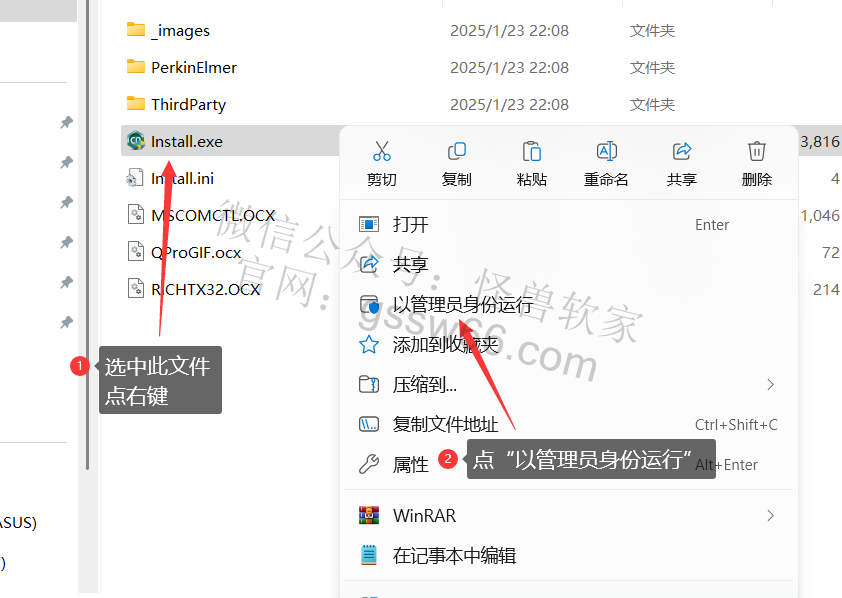Expand the WinRAR submenu chevron
The height and width of the screenshot is (598, 842).
pos(771,516)
